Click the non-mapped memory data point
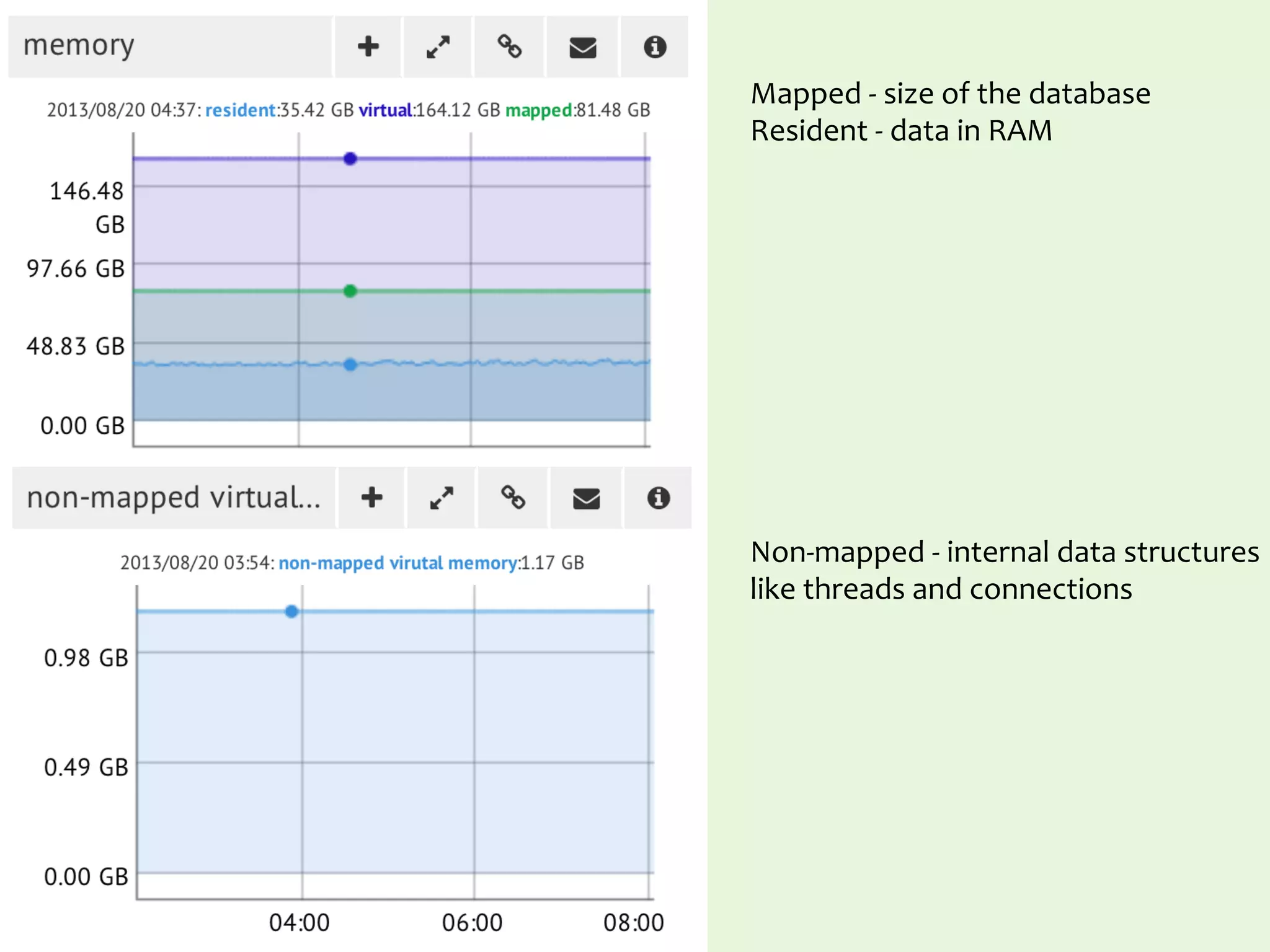This screenshot has height=952, width=1270. [x=291, y=612]
